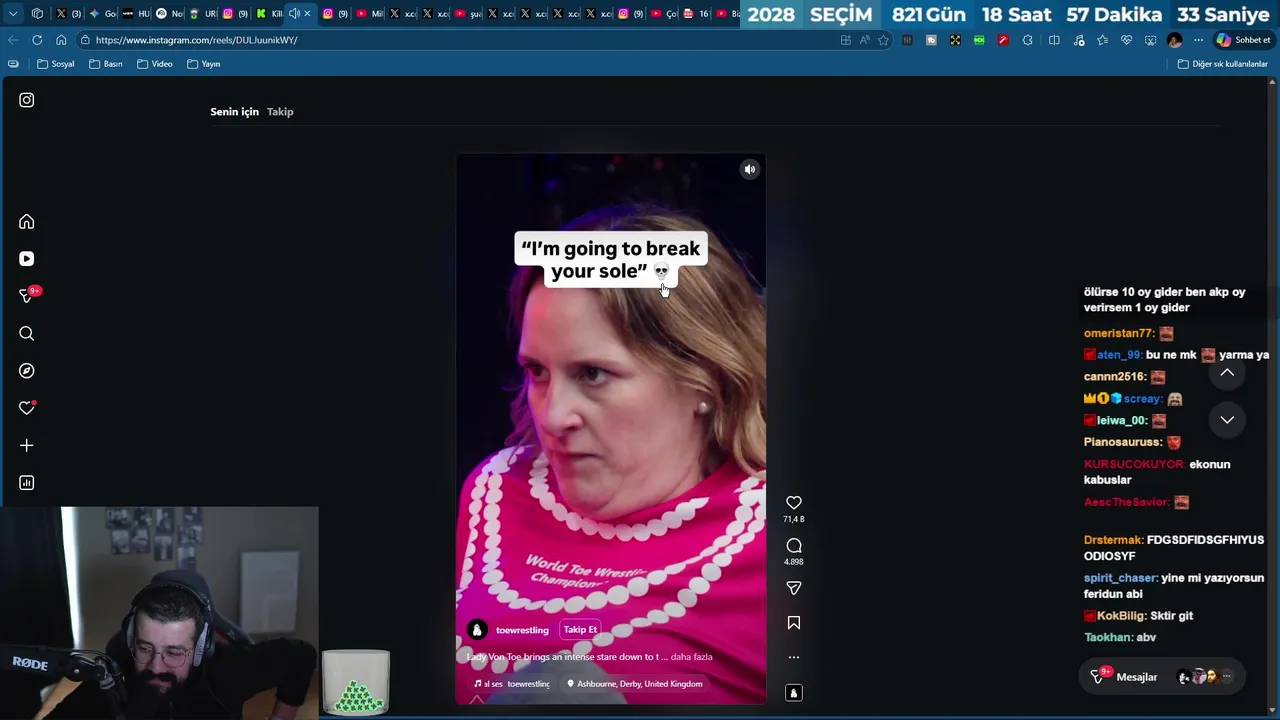Screen dimensions: 1280x720
Task: Open Direct messages in sidebar
Action: [x=27, y=296]
